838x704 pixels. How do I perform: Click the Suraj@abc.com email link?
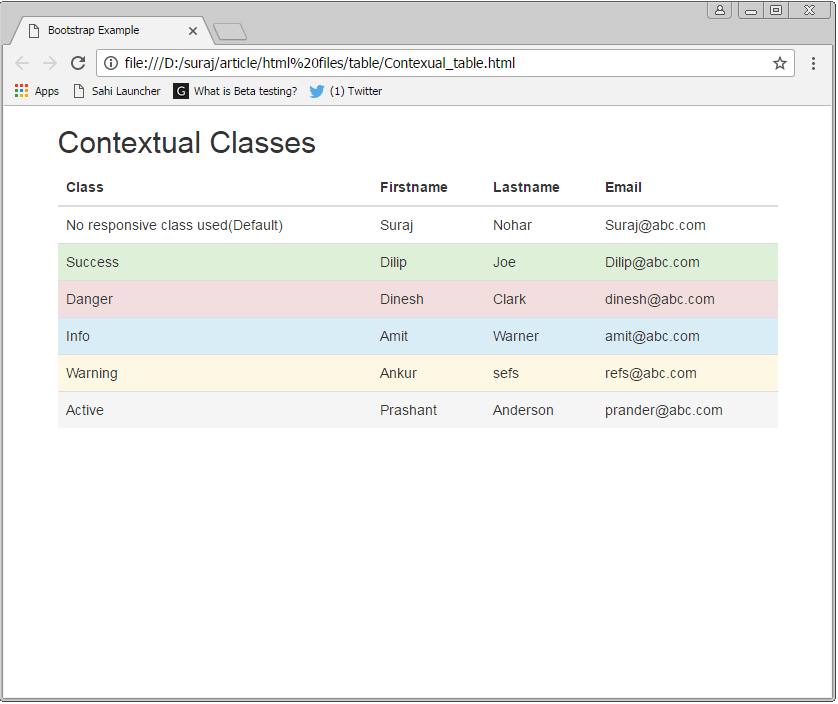point(655,225)
